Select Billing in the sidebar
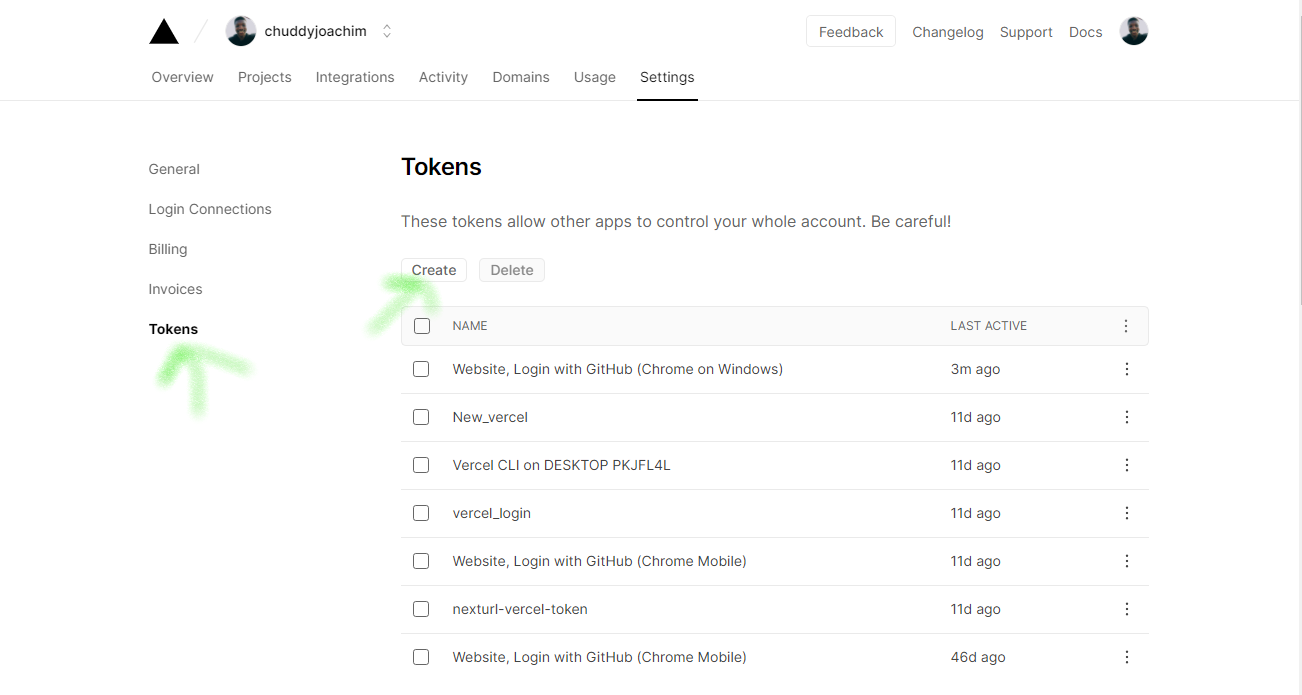Screen dimensions: 1302x695 (167, 249)
